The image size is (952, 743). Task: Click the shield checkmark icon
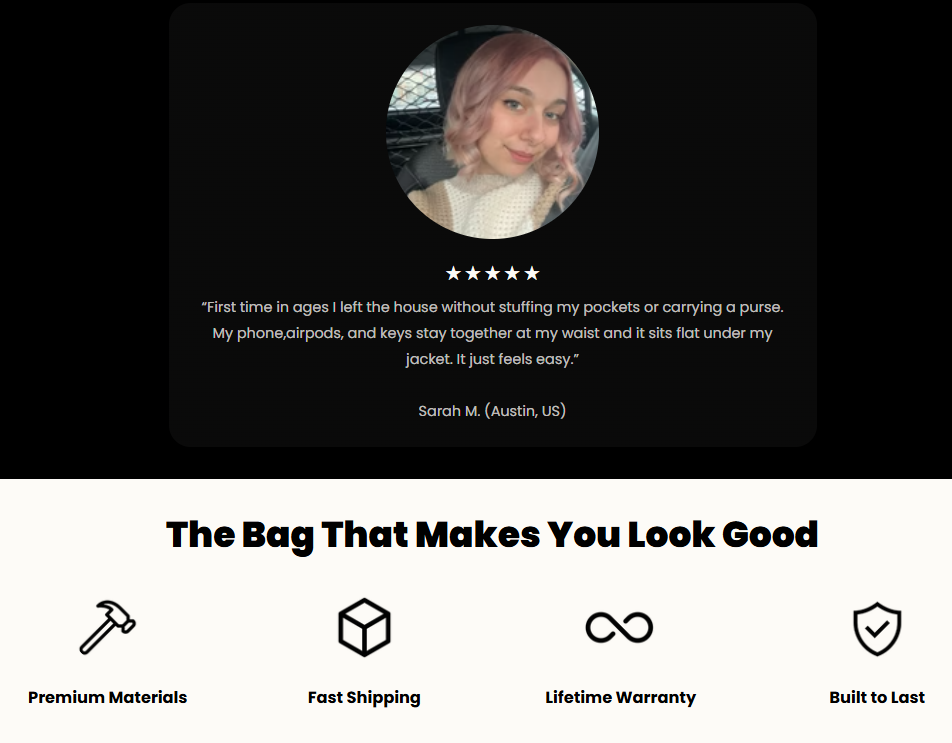click(x=877, y=628)
